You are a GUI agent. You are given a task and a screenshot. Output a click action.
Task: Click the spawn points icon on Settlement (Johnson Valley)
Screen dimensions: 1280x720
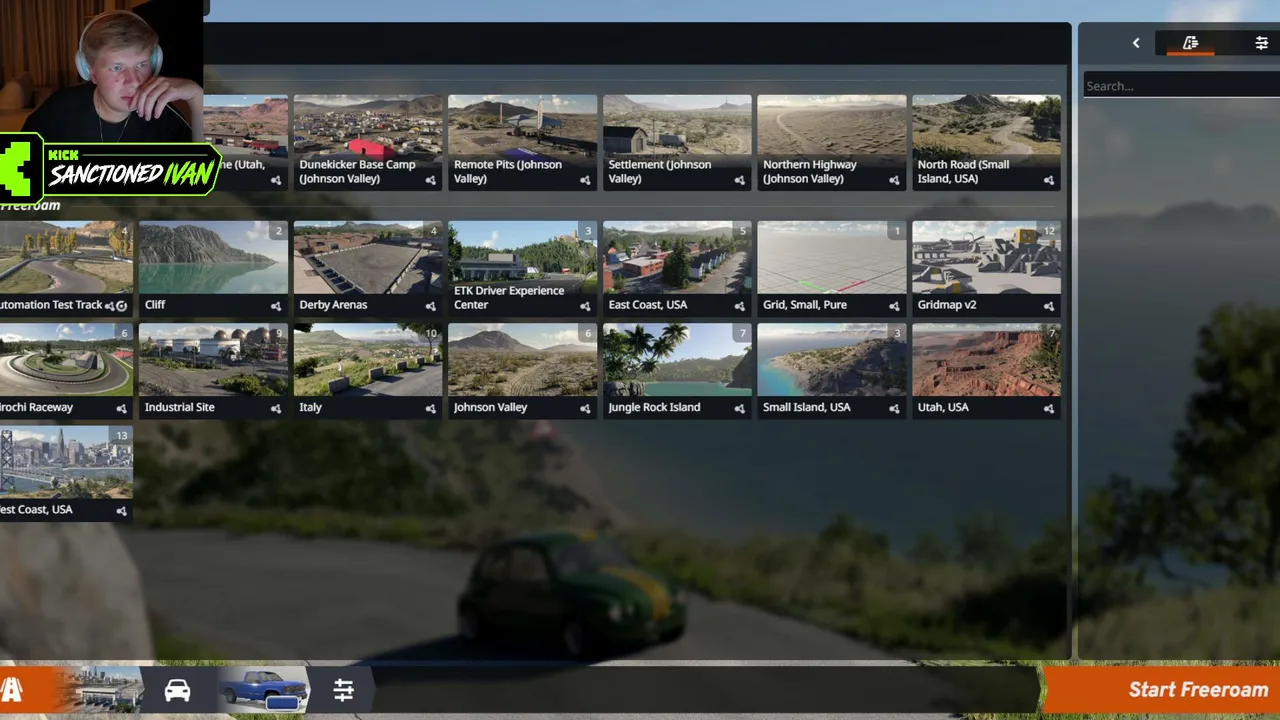(739, 181)
